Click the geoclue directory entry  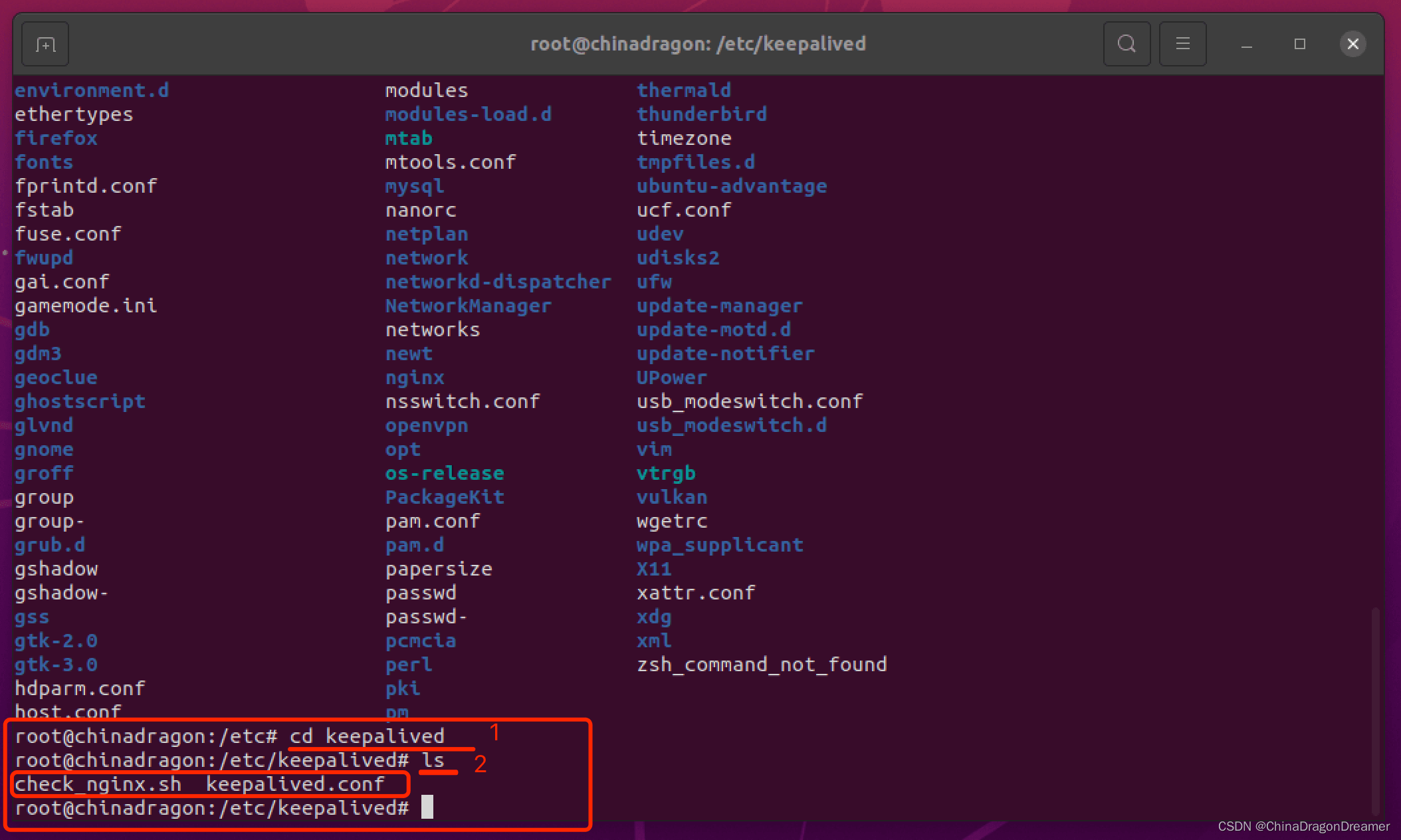pyautogui.click(x=56, y=377)
